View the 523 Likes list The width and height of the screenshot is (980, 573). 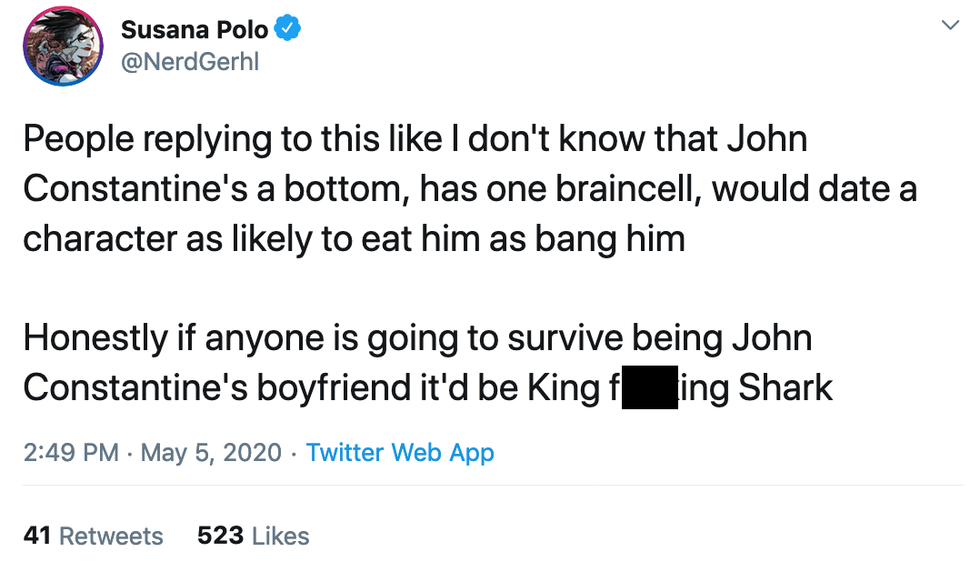[x=253, y=536]
